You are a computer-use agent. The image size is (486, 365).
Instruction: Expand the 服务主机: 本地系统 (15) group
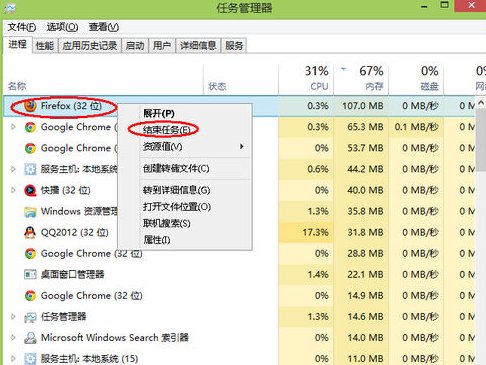13,358
